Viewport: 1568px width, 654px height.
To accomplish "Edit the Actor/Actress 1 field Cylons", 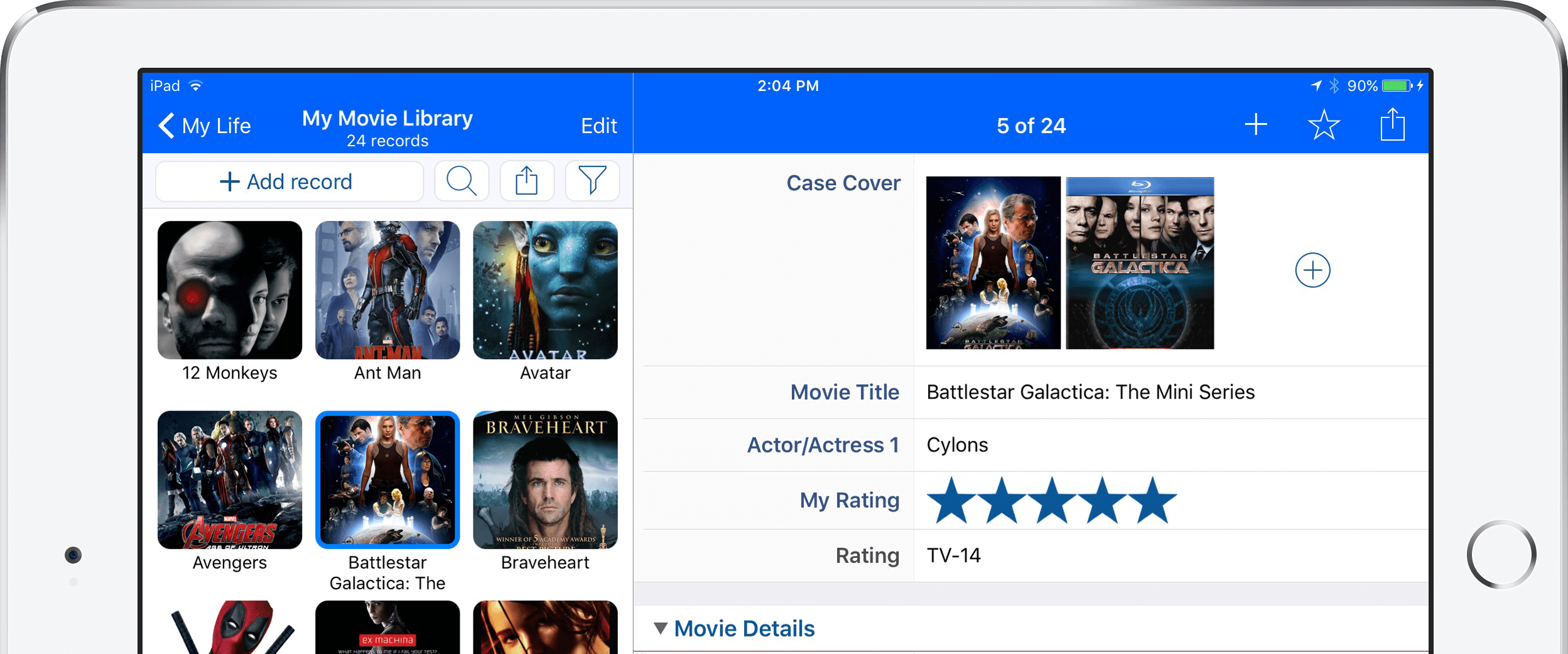I will pos(1171,445).
